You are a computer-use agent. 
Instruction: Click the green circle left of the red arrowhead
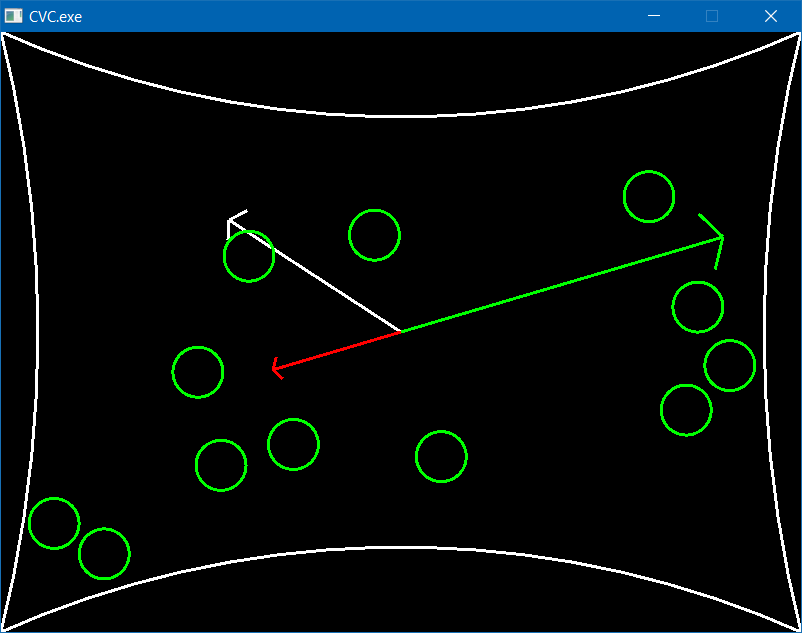click(x=198, y=372)
